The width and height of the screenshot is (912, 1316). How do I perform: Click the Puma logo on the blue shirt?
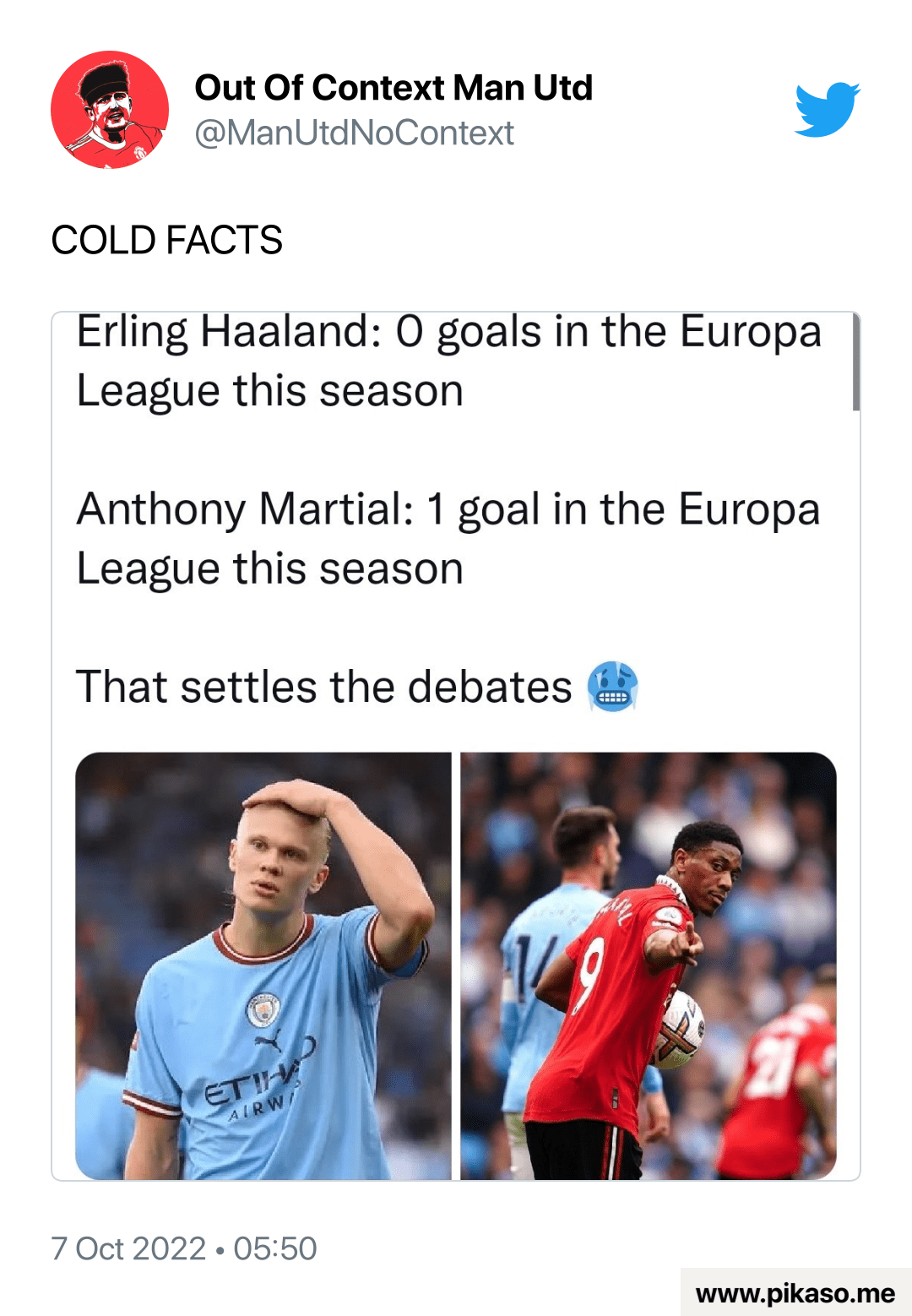tap(269, 1046)
